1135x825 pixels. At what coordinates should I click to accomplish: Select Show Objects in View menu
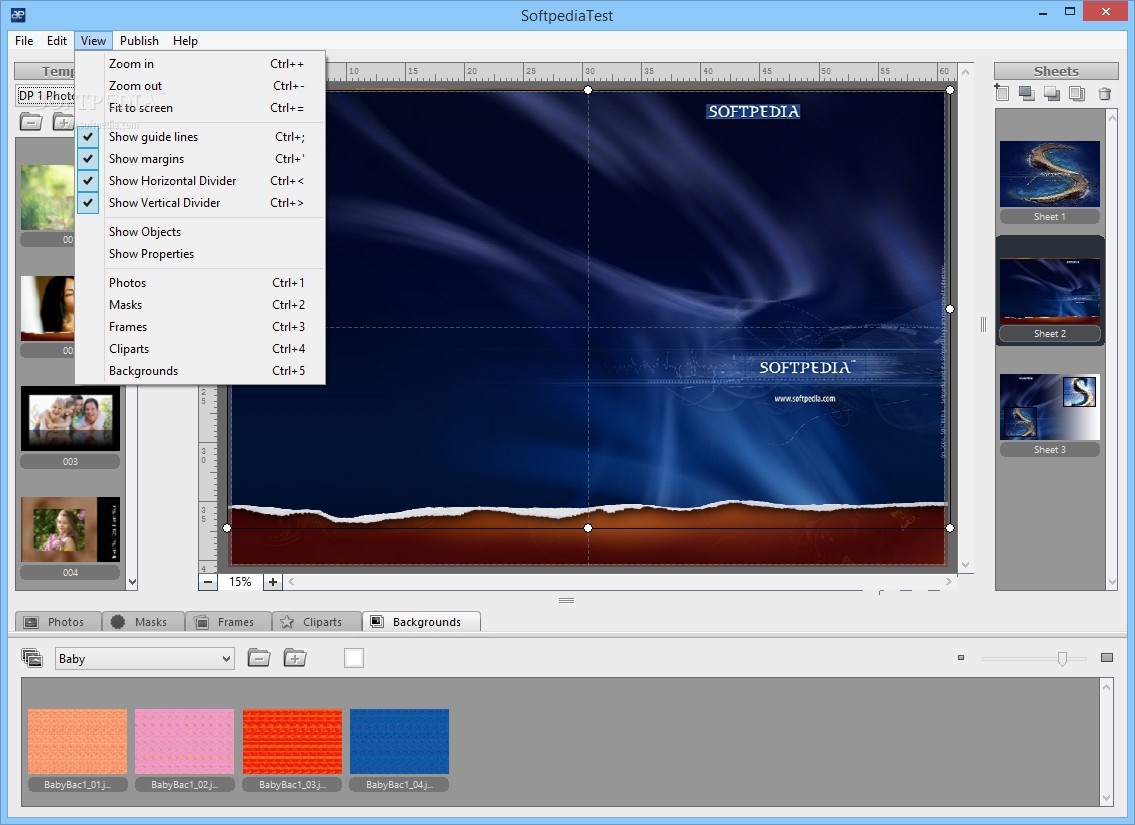click(200, 232)
